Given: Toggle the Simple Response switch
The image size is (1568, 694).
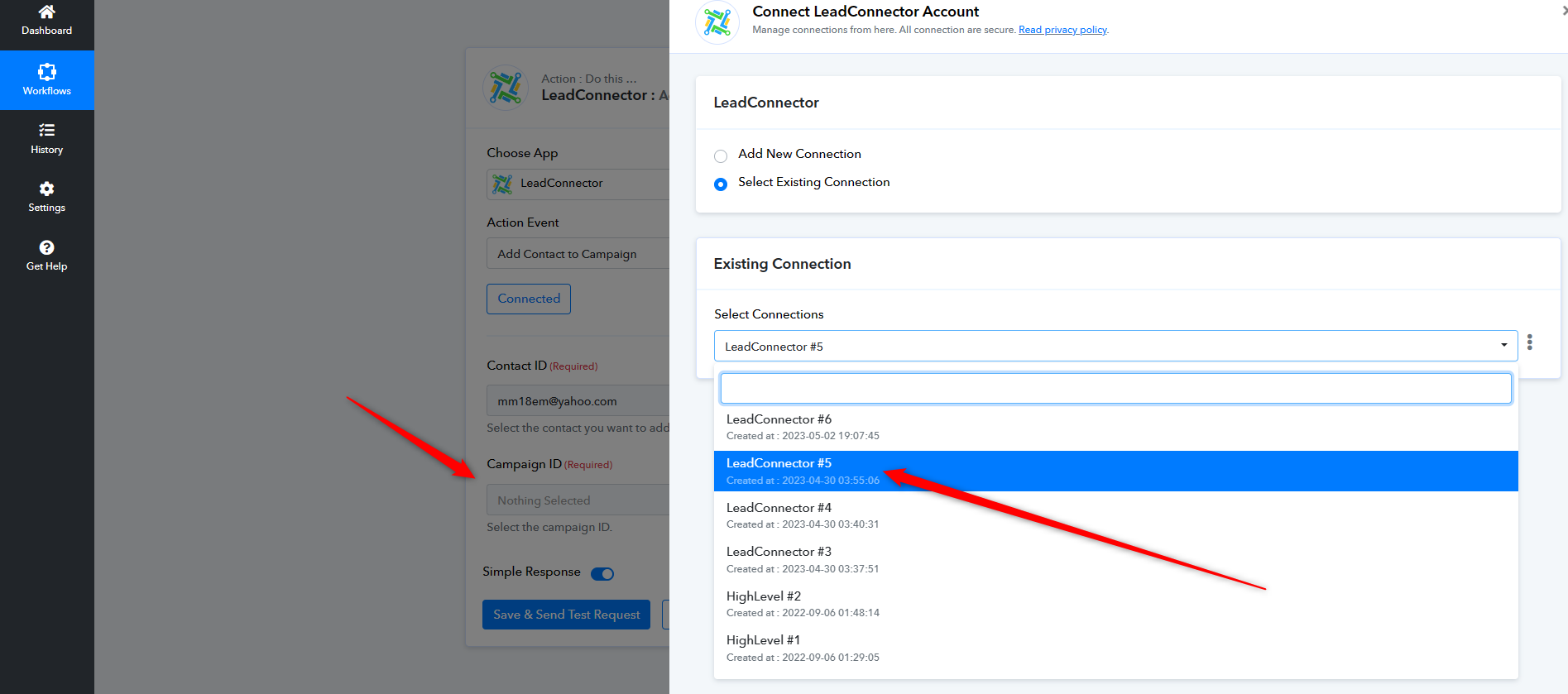Looking at the screenshot, I should (x=602, y=573).
